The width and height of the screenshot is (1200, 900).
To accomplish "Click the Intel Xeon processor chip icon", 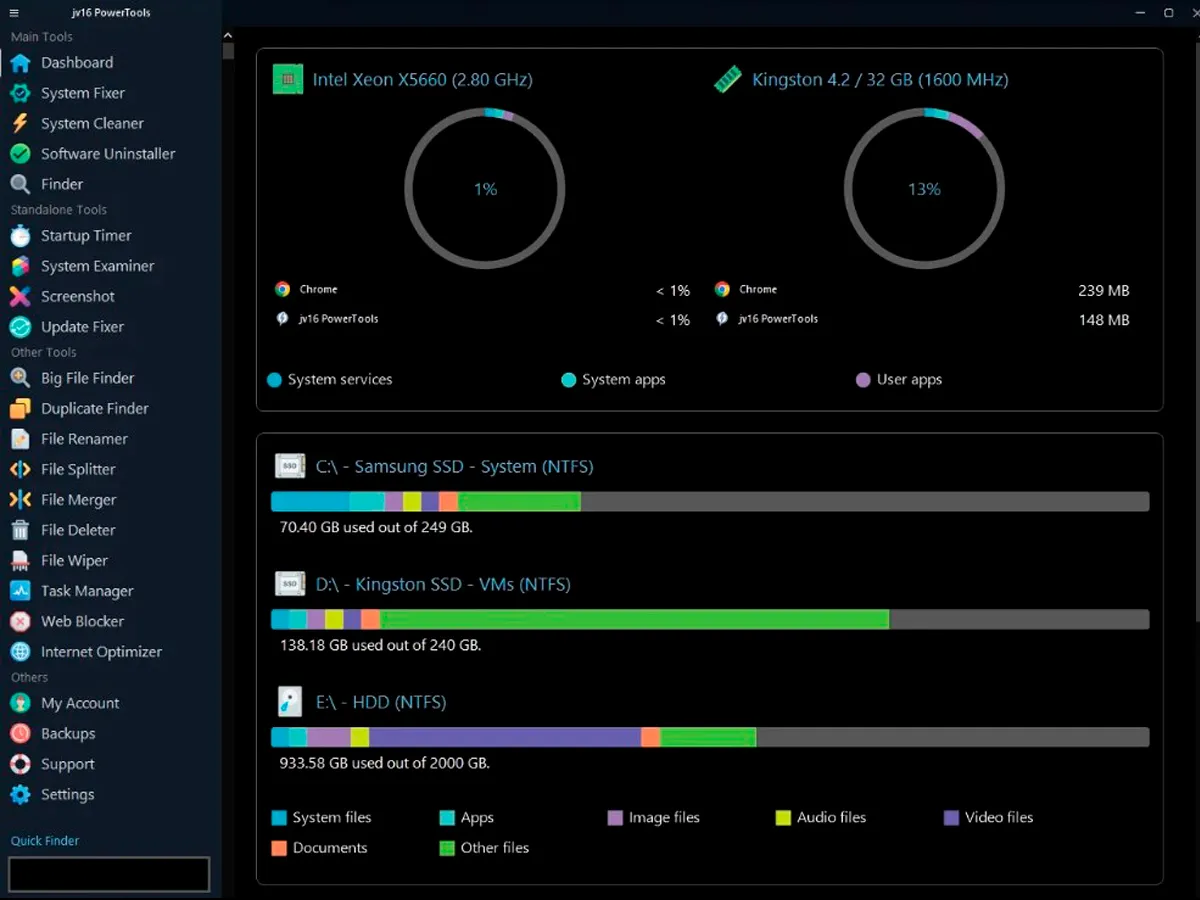I will tap(288, 79).
